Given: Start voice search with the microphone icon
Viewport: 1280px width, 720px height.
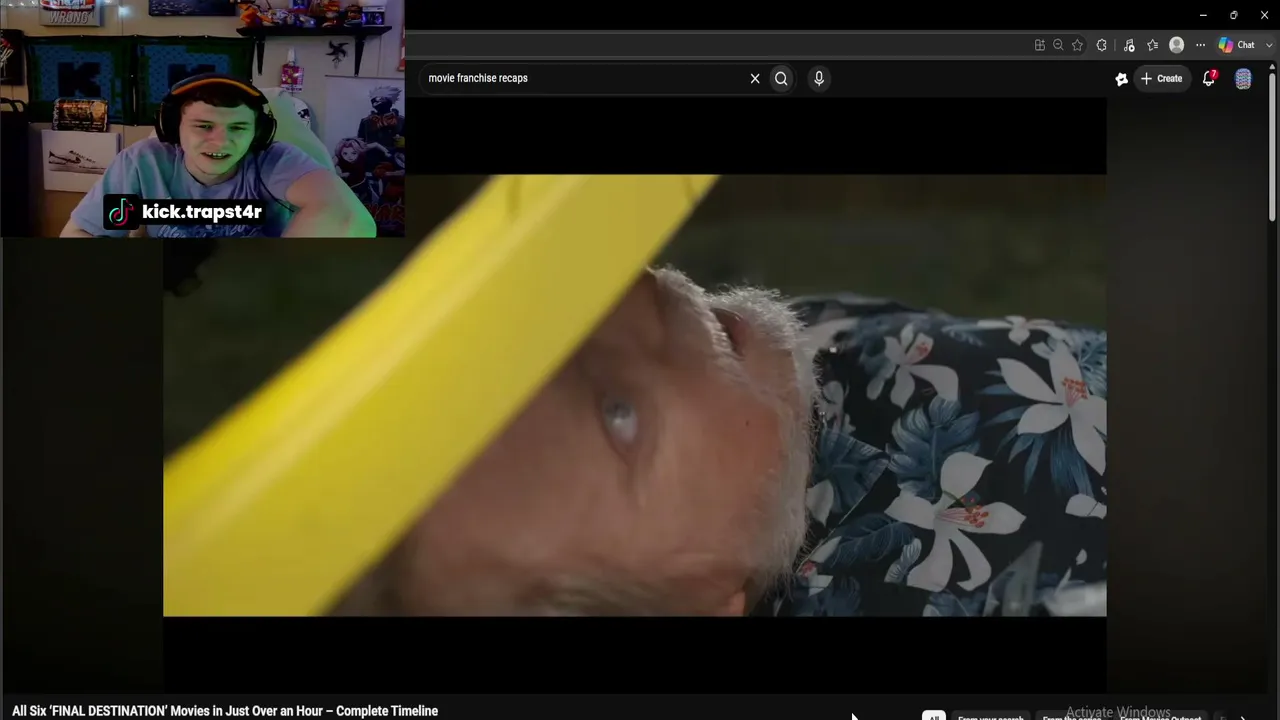Looking at the screenshot, I should [819, 78].
